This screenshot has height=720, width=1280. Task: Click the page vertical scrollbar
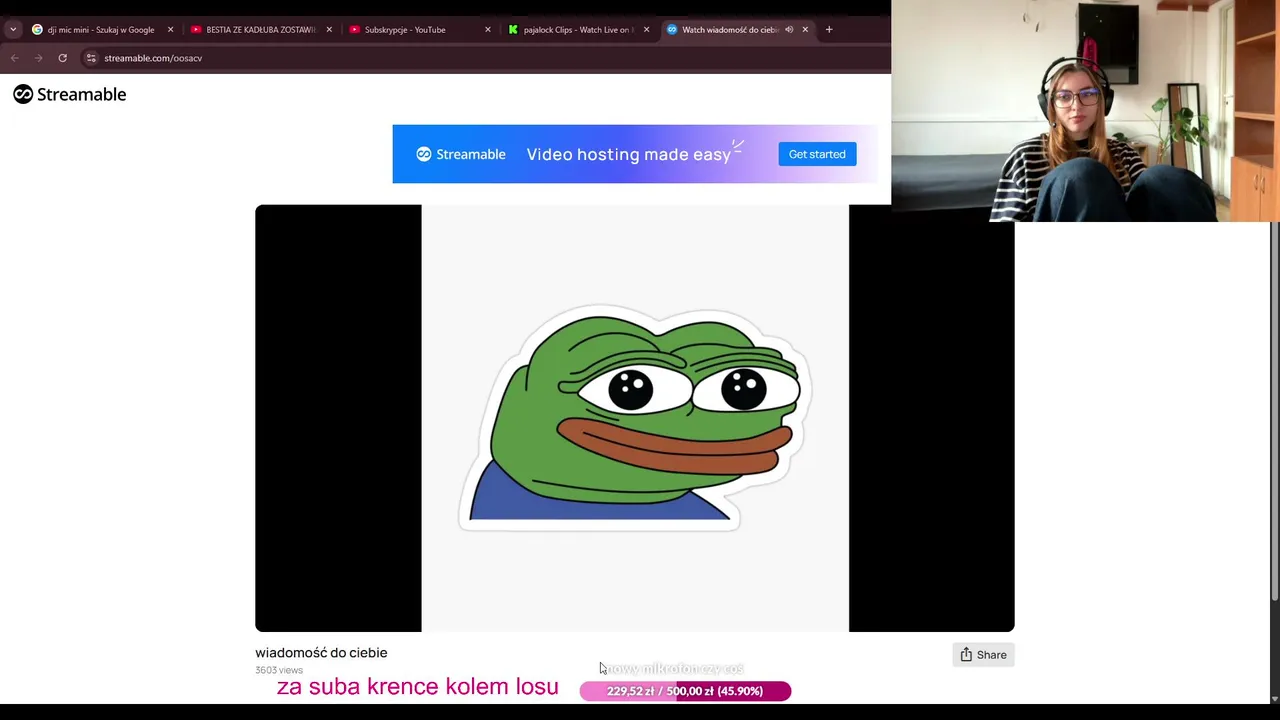1274,410
